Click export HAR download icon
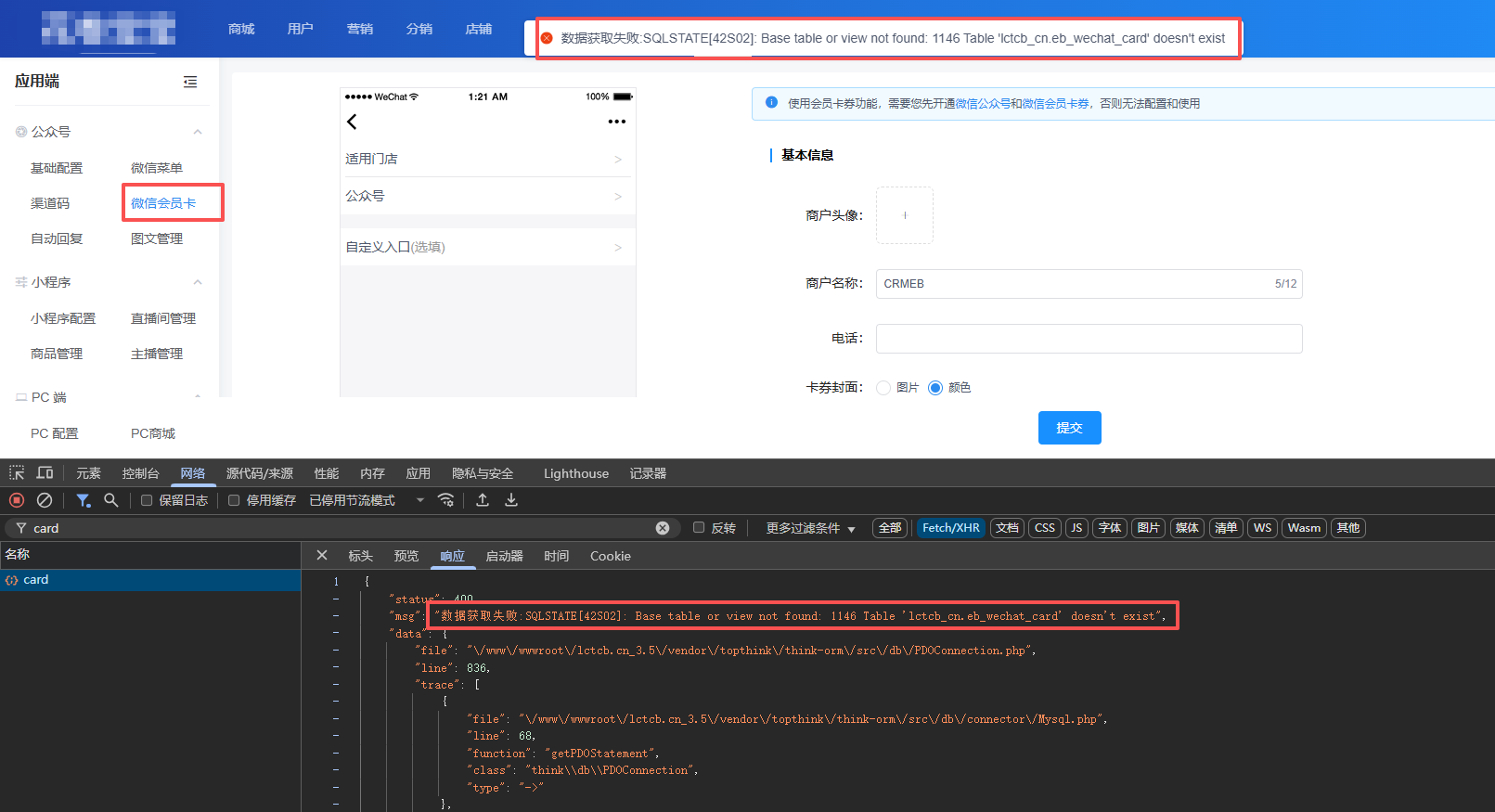This screenshot has height=812, width=1495. [511, 500]
